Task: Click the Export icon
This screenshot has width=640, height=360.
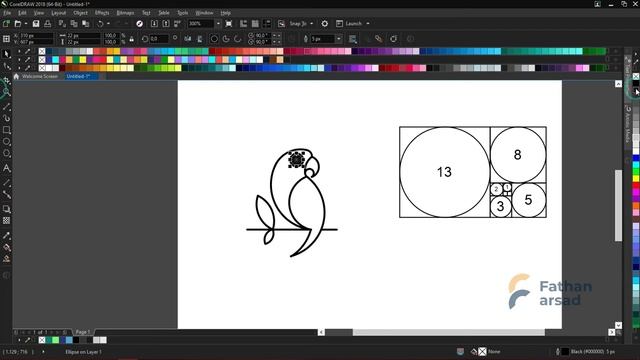Action: coord(166,24)
